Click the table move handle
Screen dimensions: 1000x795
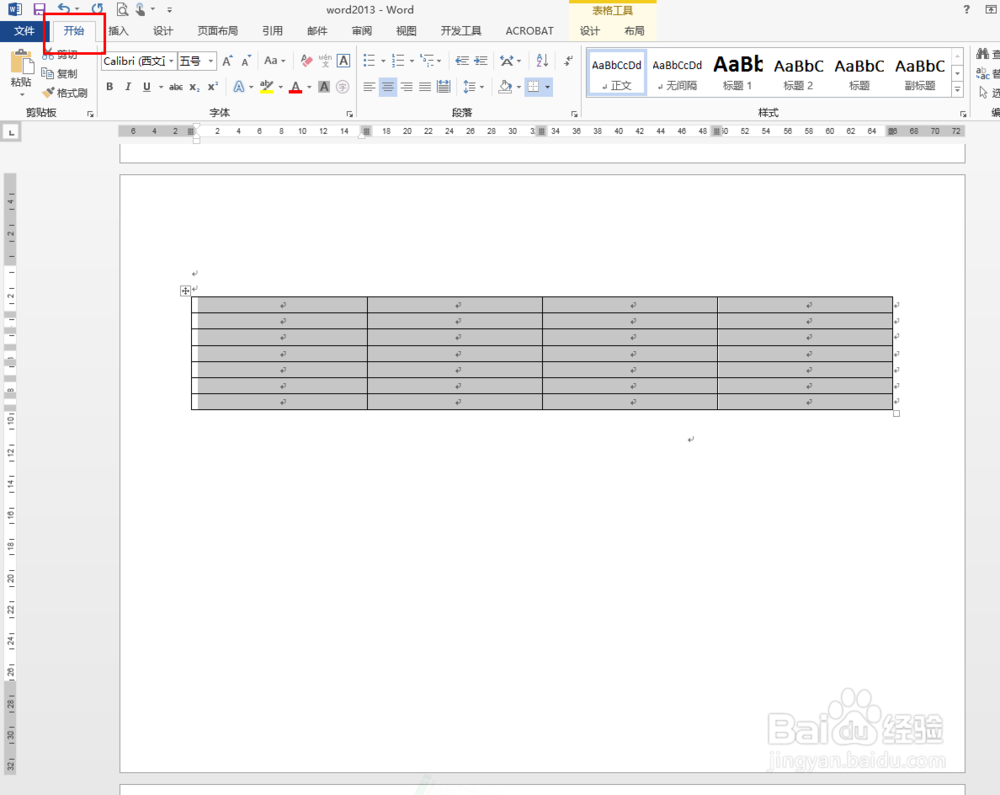point(185,291)
